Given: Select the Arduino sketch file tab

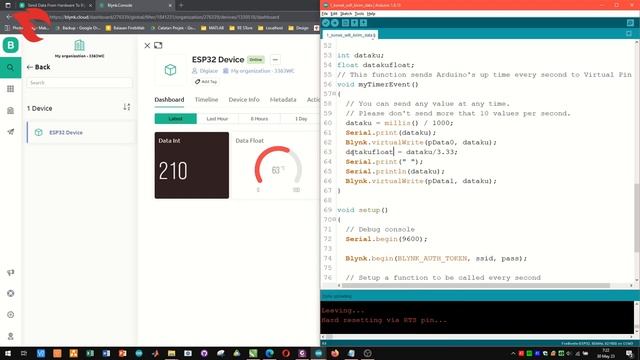Looking at the screenshot, I should 350,35.
